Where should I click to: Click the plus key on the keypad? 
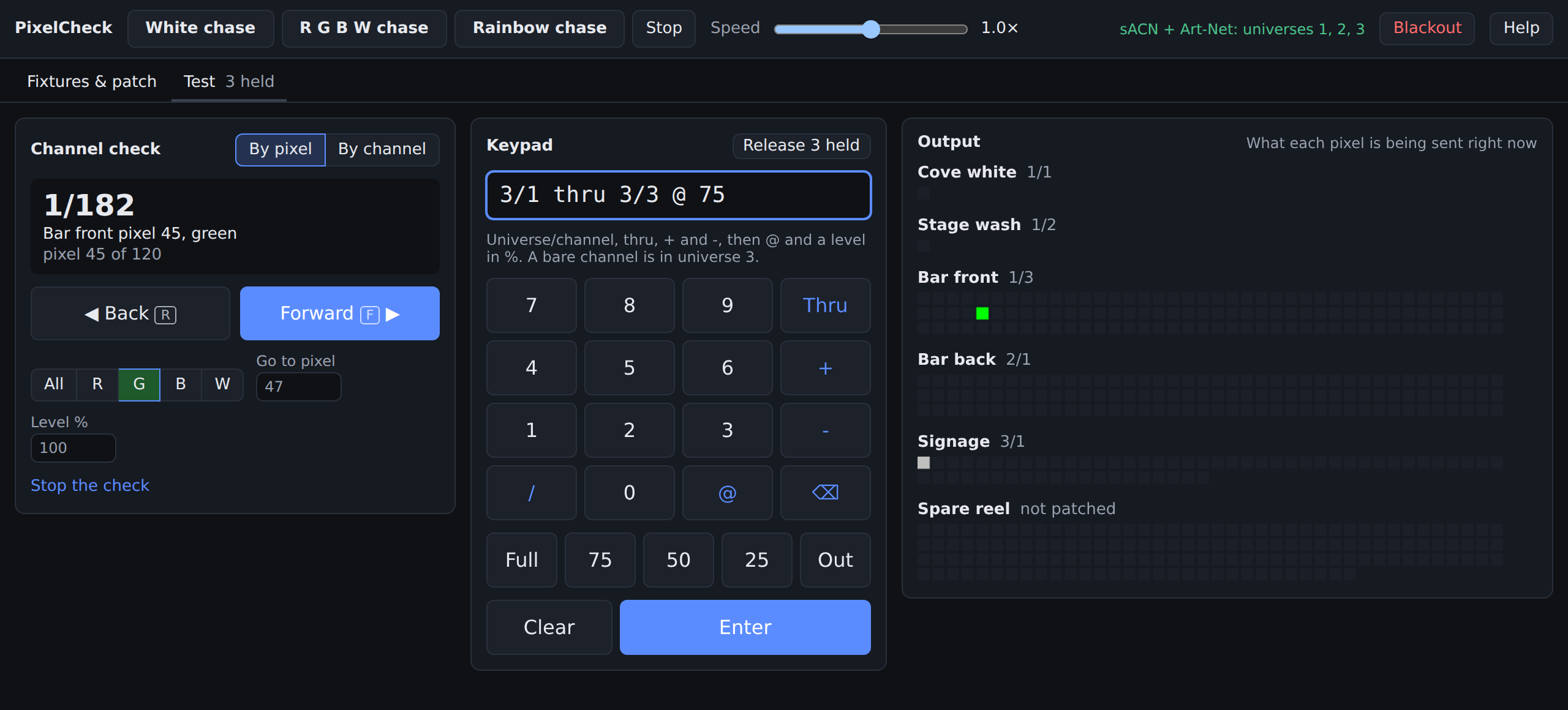(x=825, y=368)
